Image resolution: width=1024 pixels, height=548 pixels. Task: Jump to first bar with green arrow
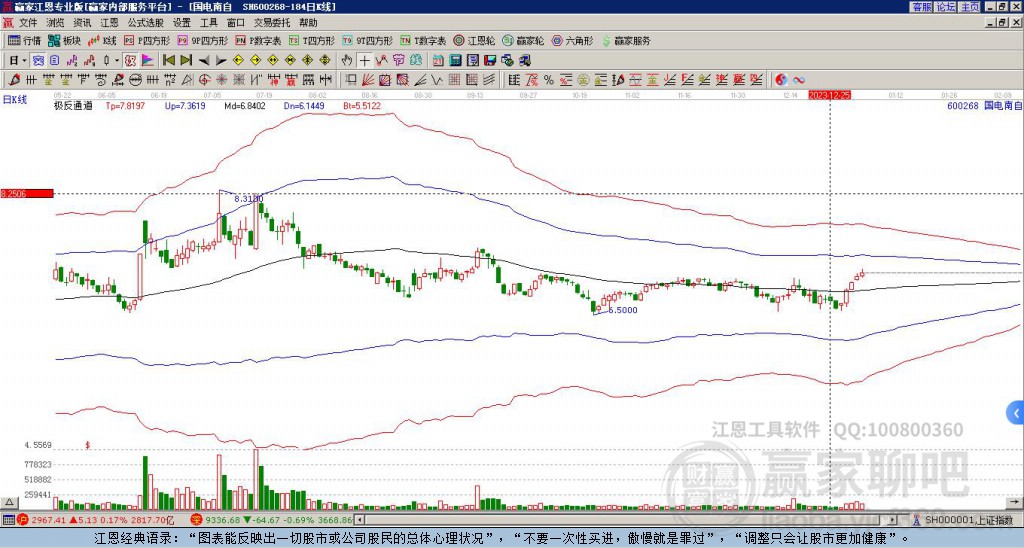168,61
